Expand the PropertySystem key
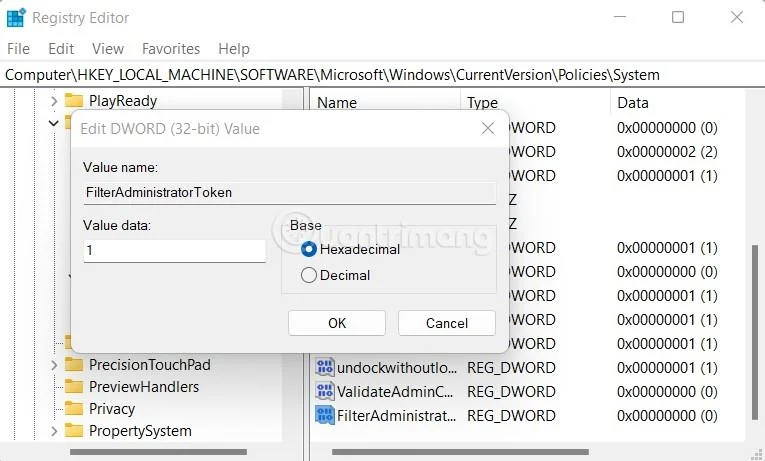765x461 pixels. point(54,431)
